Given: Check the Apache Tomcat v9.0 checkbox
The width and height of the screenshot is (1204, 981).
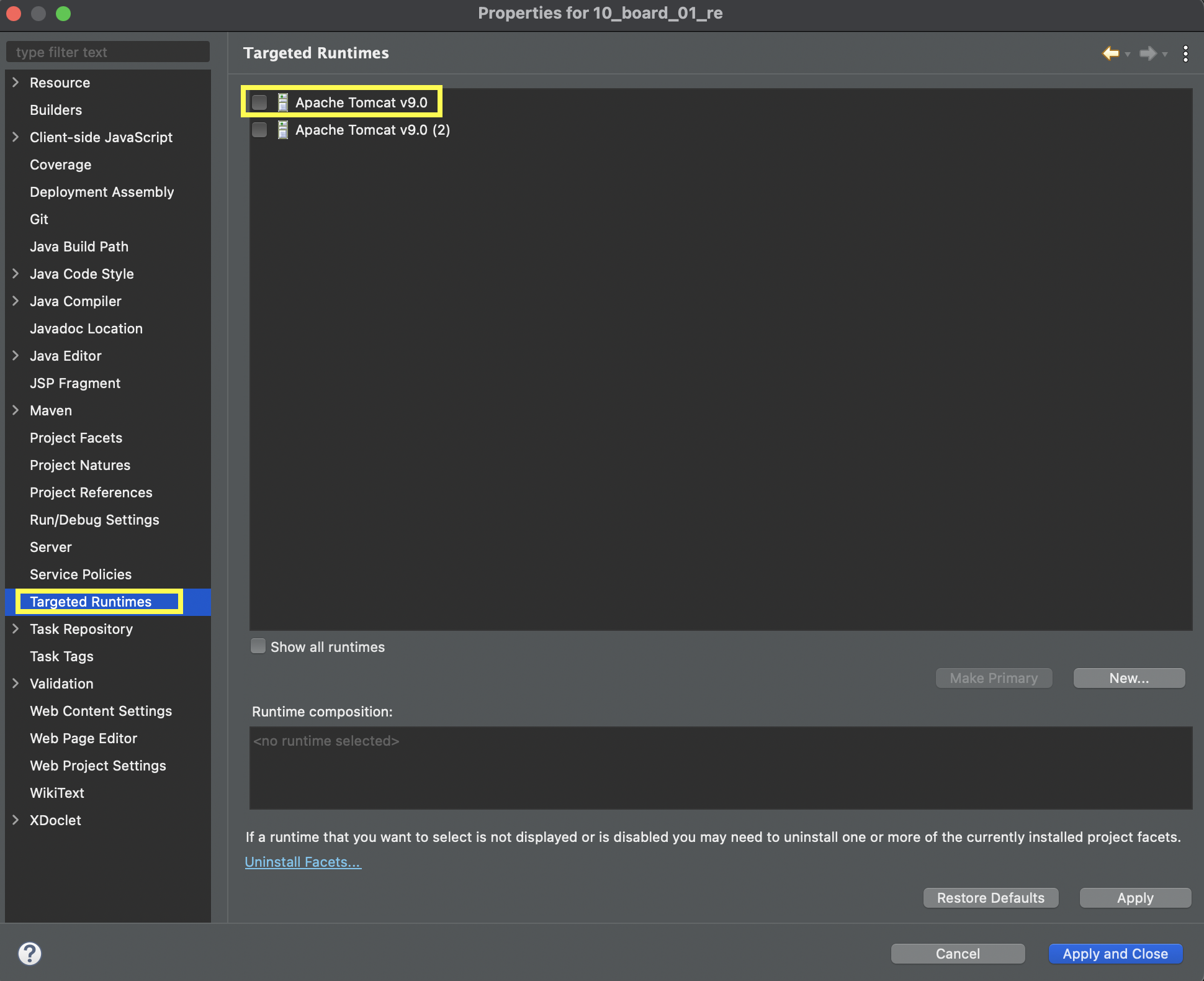Looking at the screenshot, I should [259, 102].
